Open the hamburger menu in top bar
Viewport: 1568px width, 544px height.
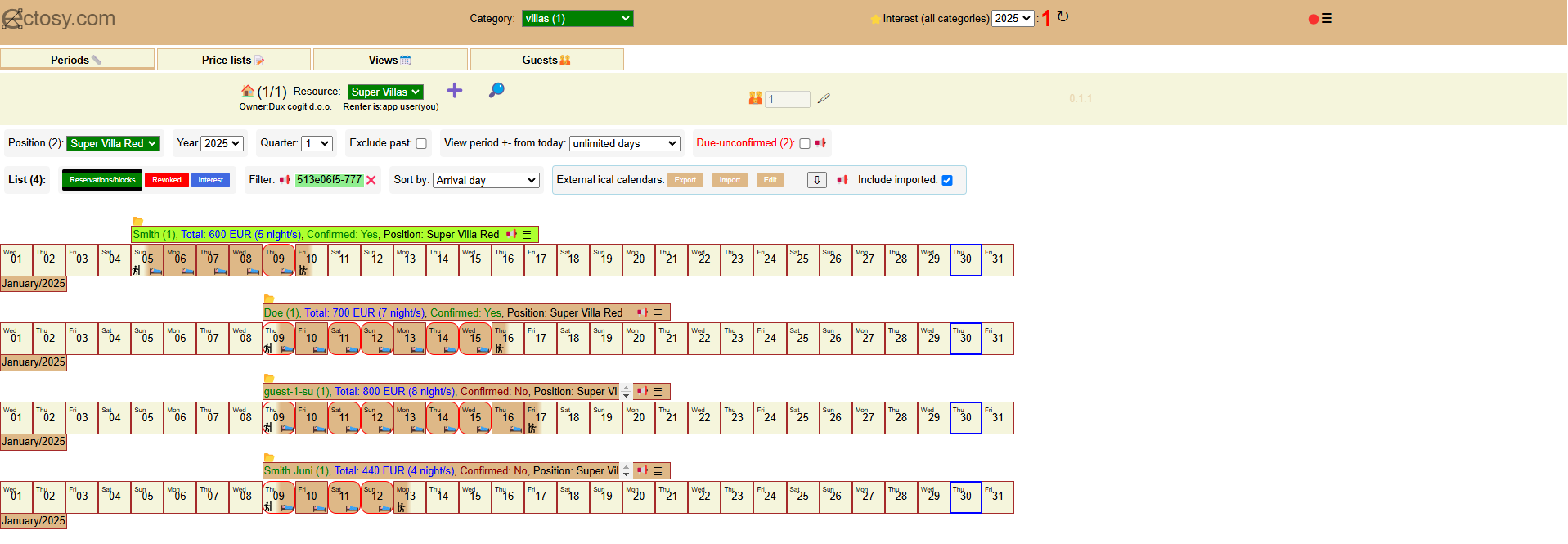[1327, 18]
